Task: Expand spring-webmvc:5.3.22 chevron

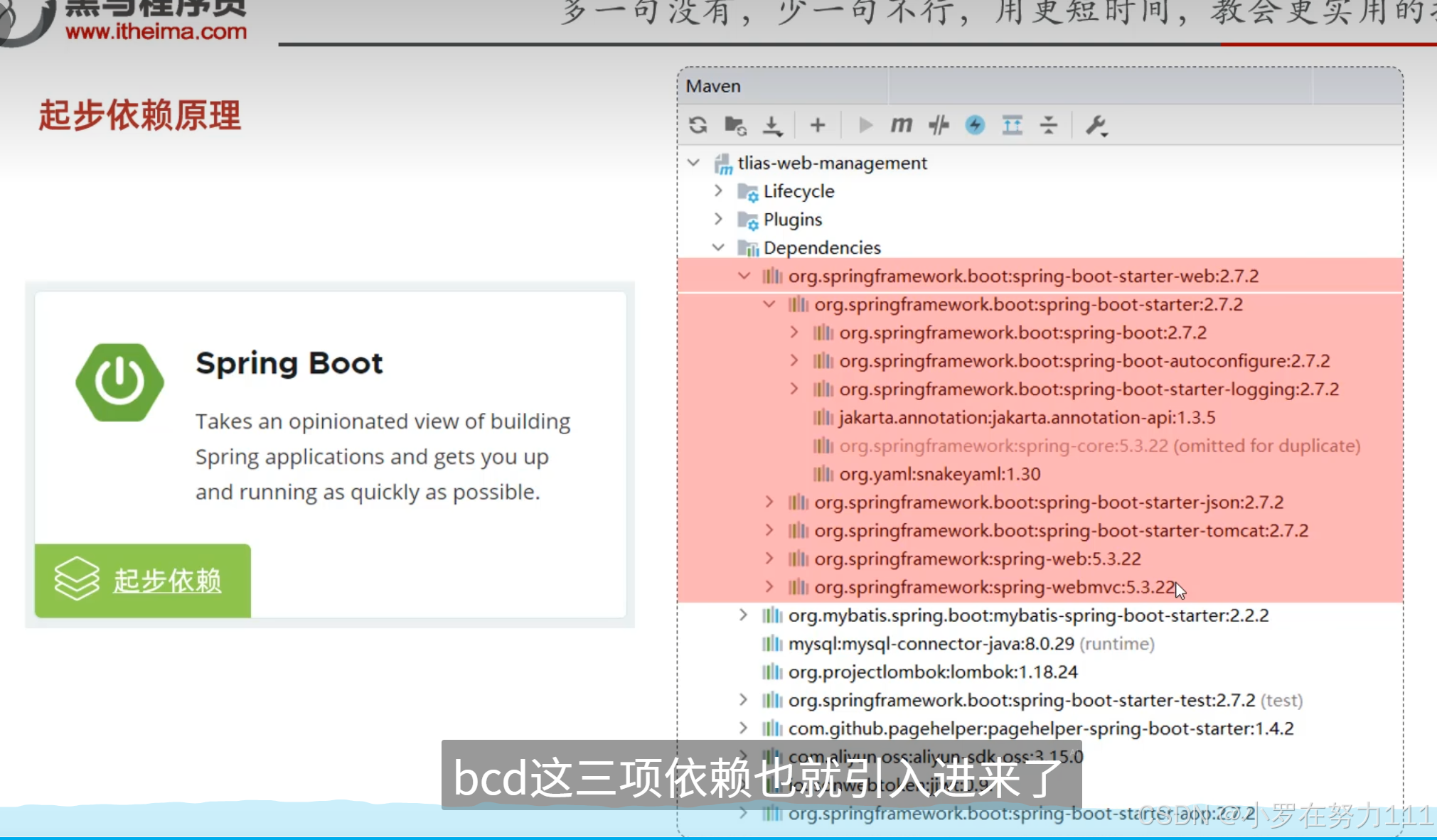Action: (769, 587)
